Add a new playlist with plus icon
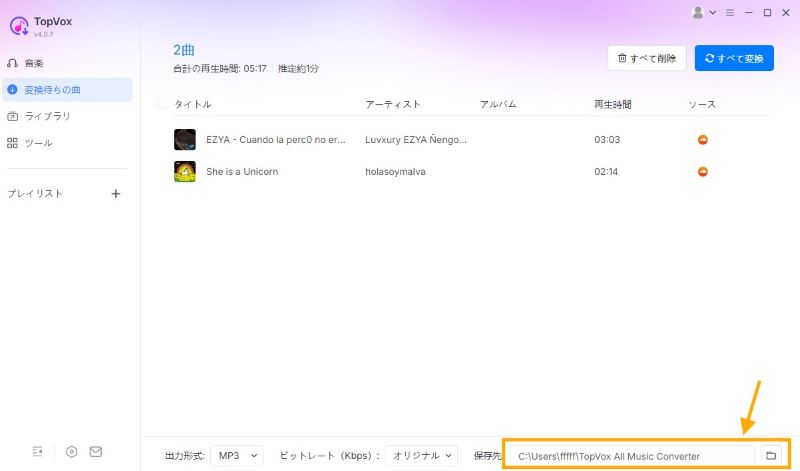This screenshot has width=800, height=471. (116, 194)
